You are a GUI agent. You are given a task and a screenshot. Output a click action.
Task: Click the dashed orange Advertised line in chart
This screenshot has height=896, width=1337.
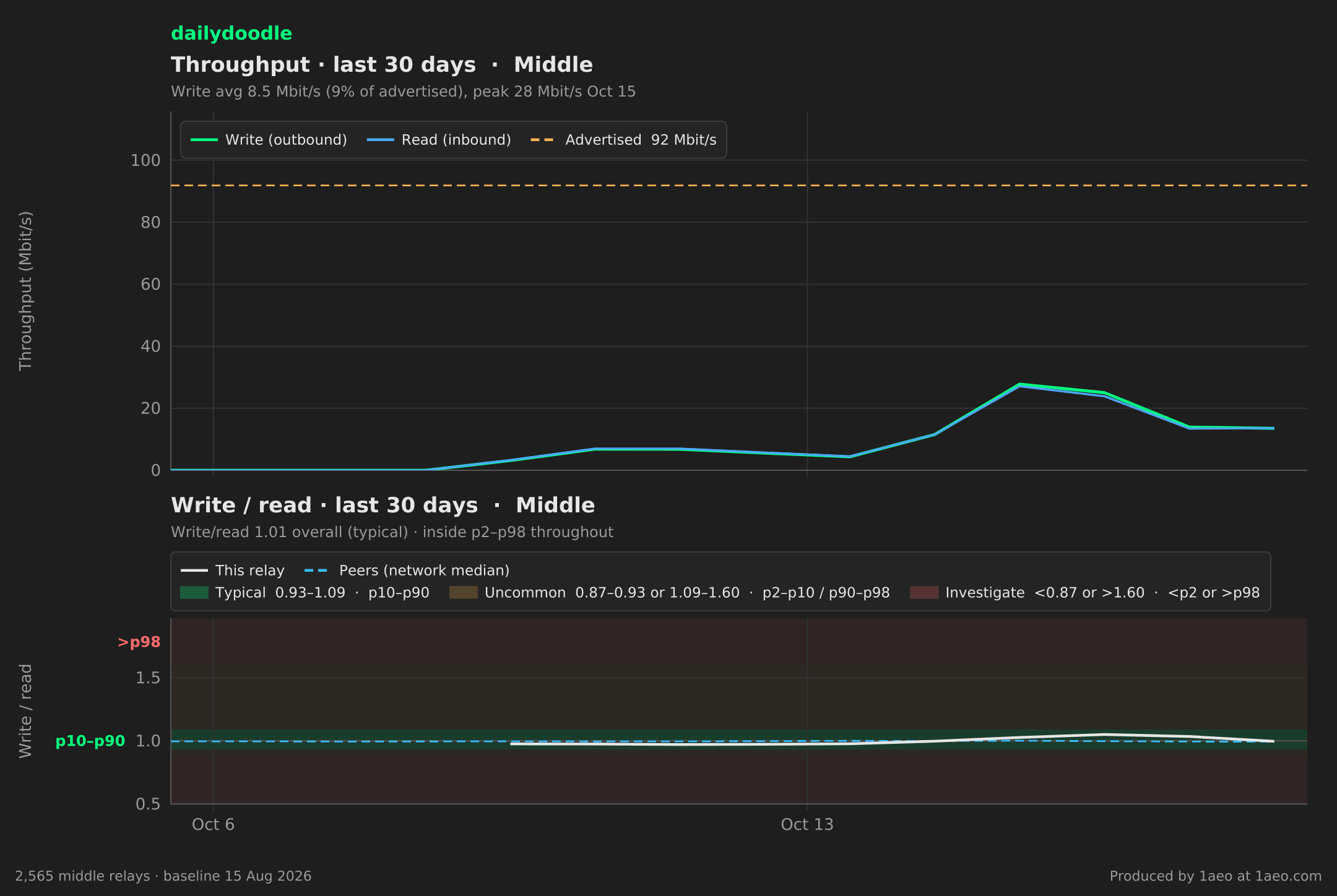(739, 186)
